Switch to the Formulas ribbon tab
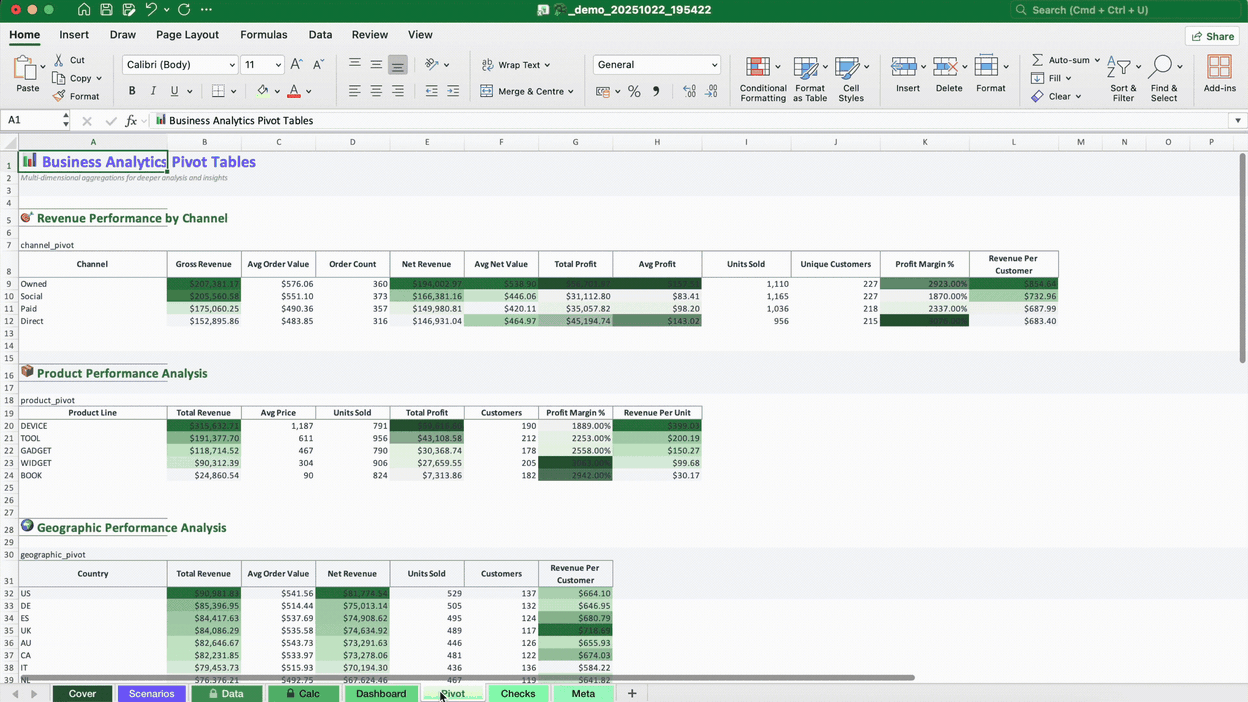This screenshot has height=702, width=1248. pyautogui.click(x=263, y=34)
